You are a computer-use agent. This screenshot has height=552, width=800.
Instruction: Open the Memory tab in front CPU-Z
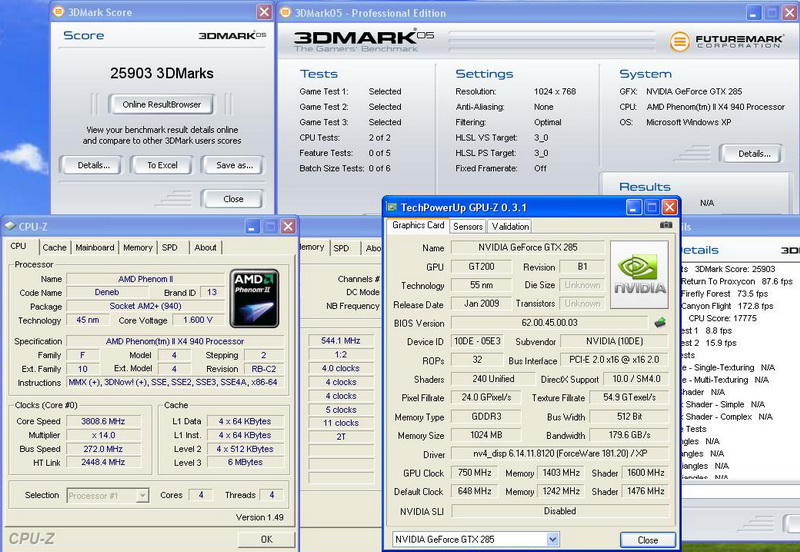(x=138, y=247)
